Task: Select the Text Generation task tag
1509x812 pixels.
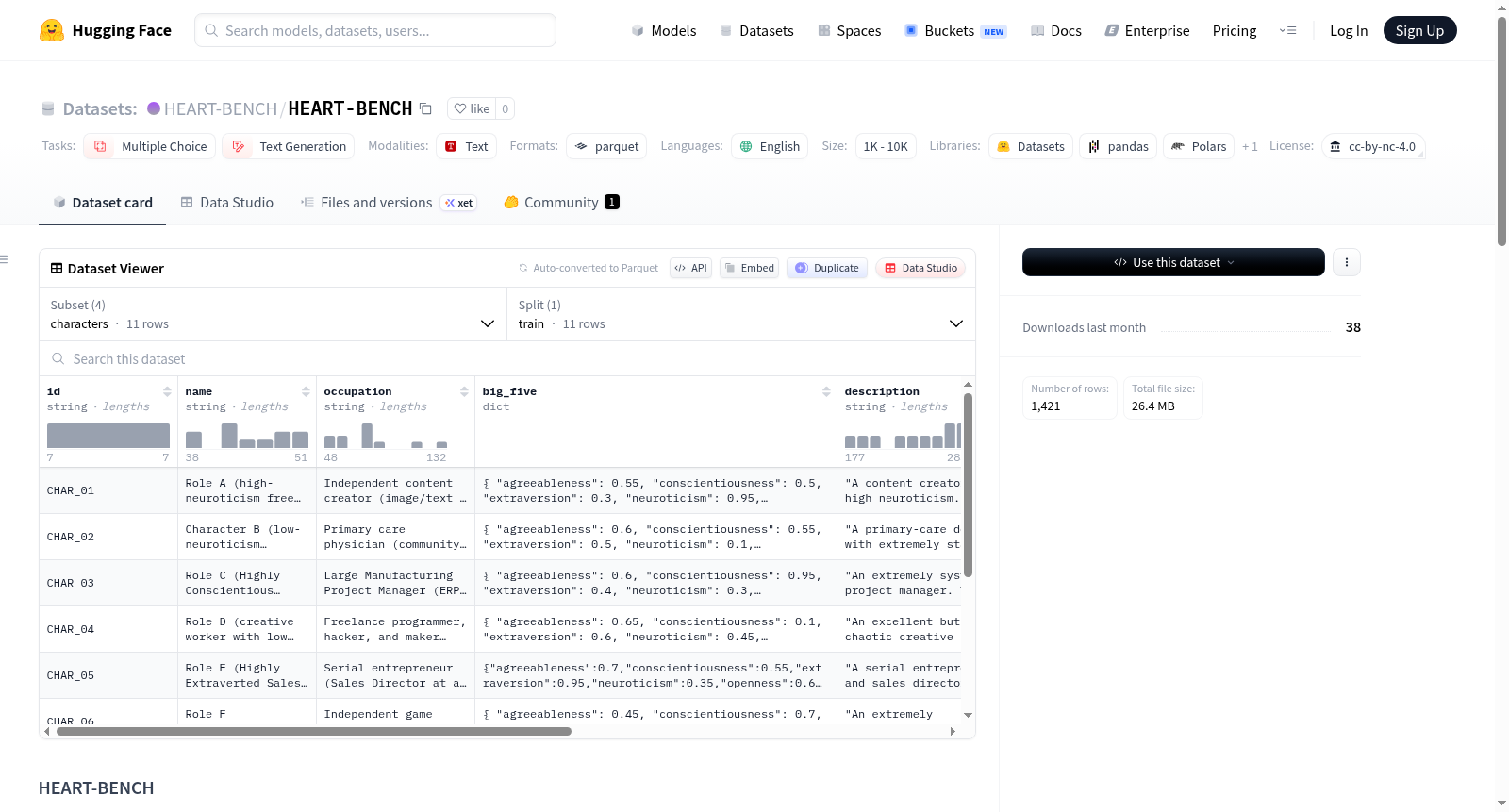Action: click(x=288, y=146)
